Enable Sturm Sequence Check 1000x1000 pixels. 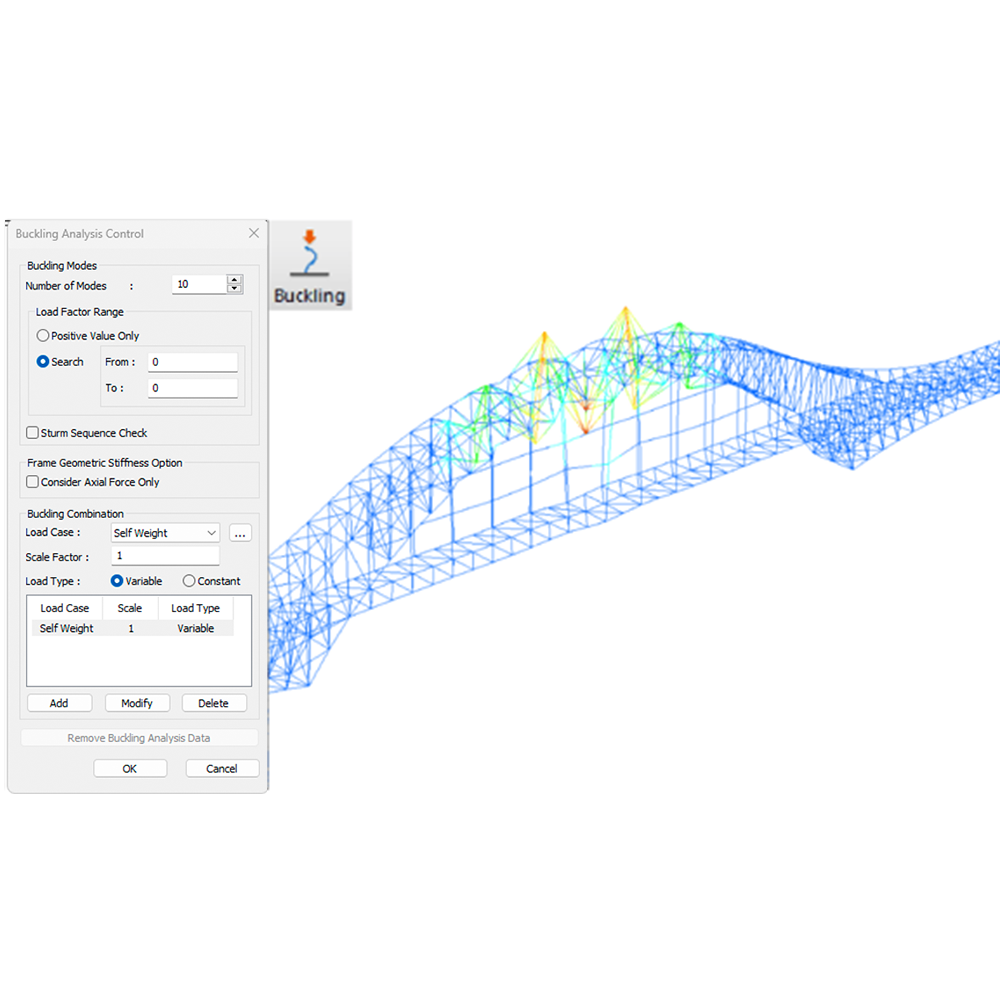click(x=33, y=433)
